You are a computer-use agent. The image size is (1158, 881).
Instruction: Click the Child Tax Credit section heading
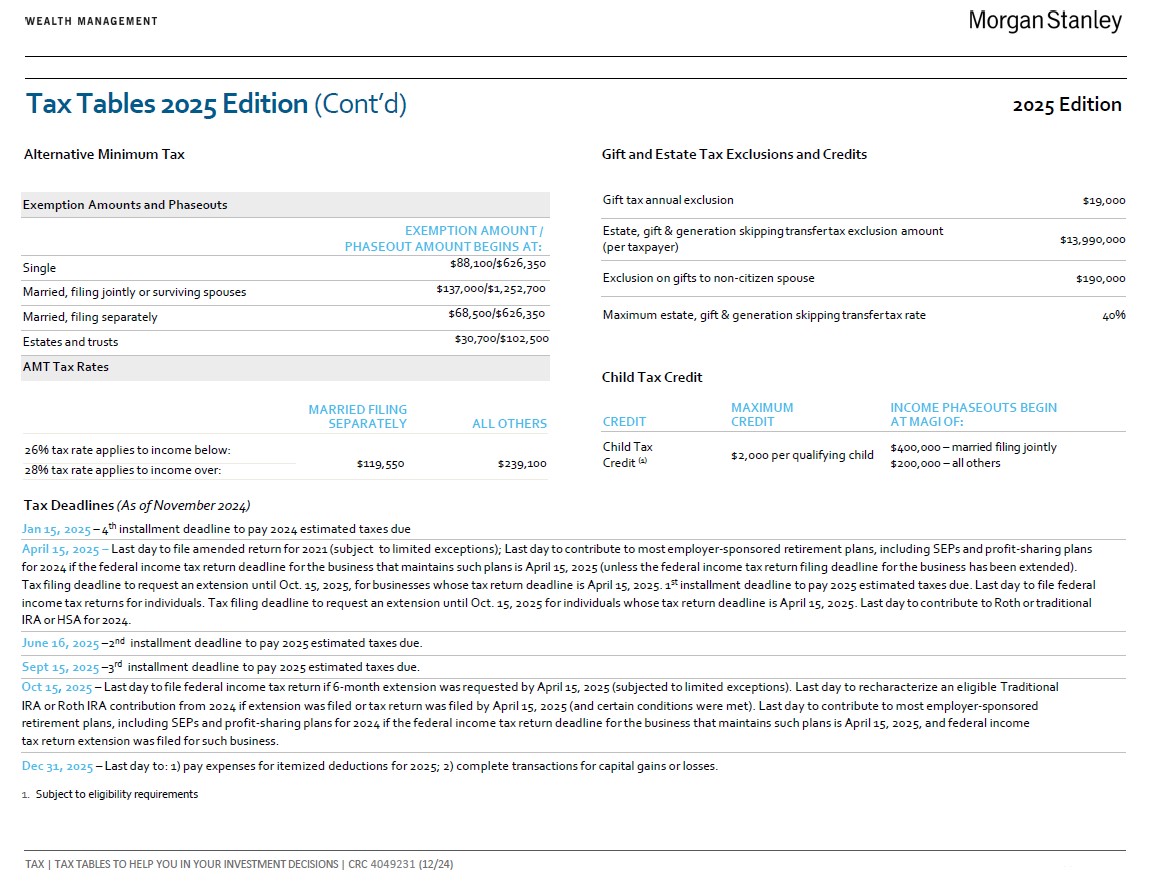tap(652, 377)
